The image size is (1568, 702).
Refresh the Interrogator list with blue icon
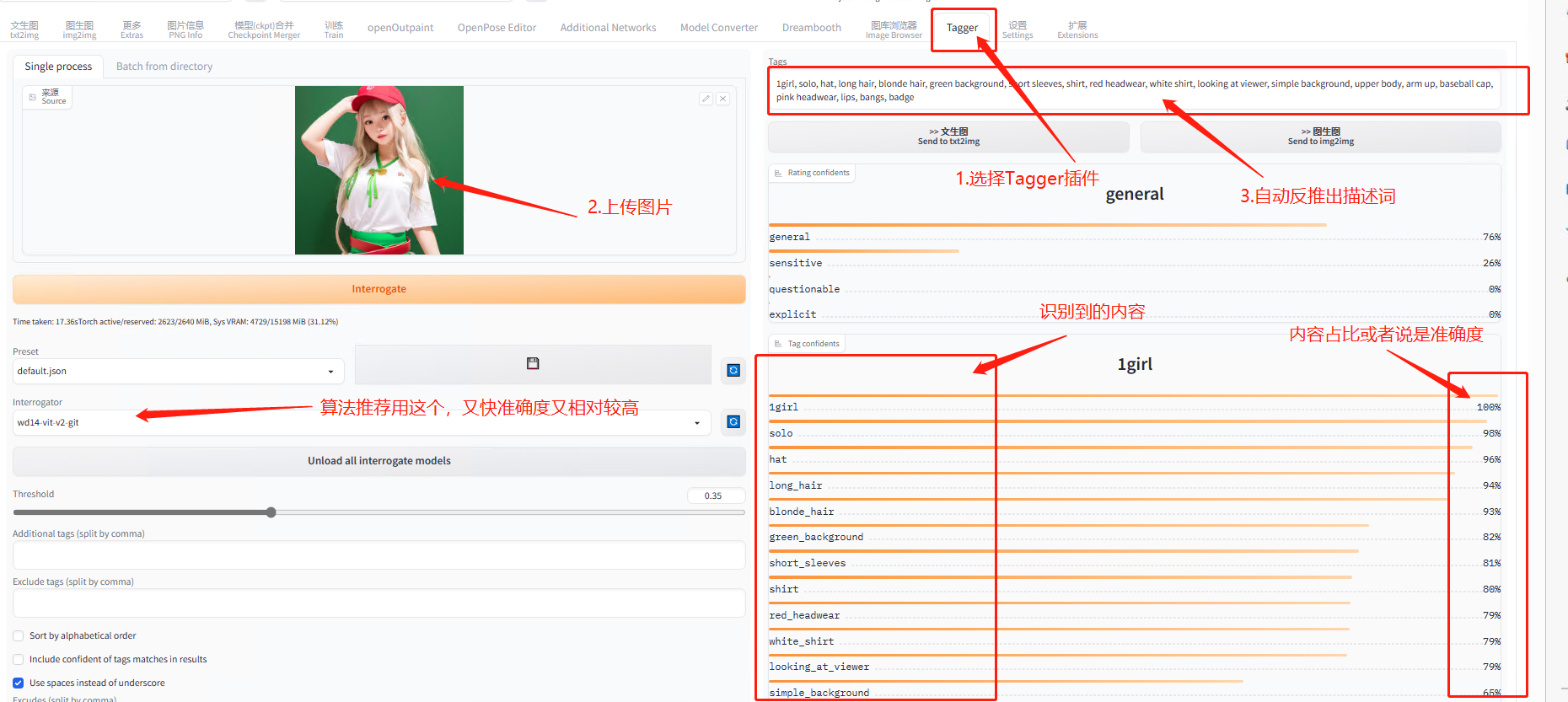pyautogui.click(x=733, y=421)
